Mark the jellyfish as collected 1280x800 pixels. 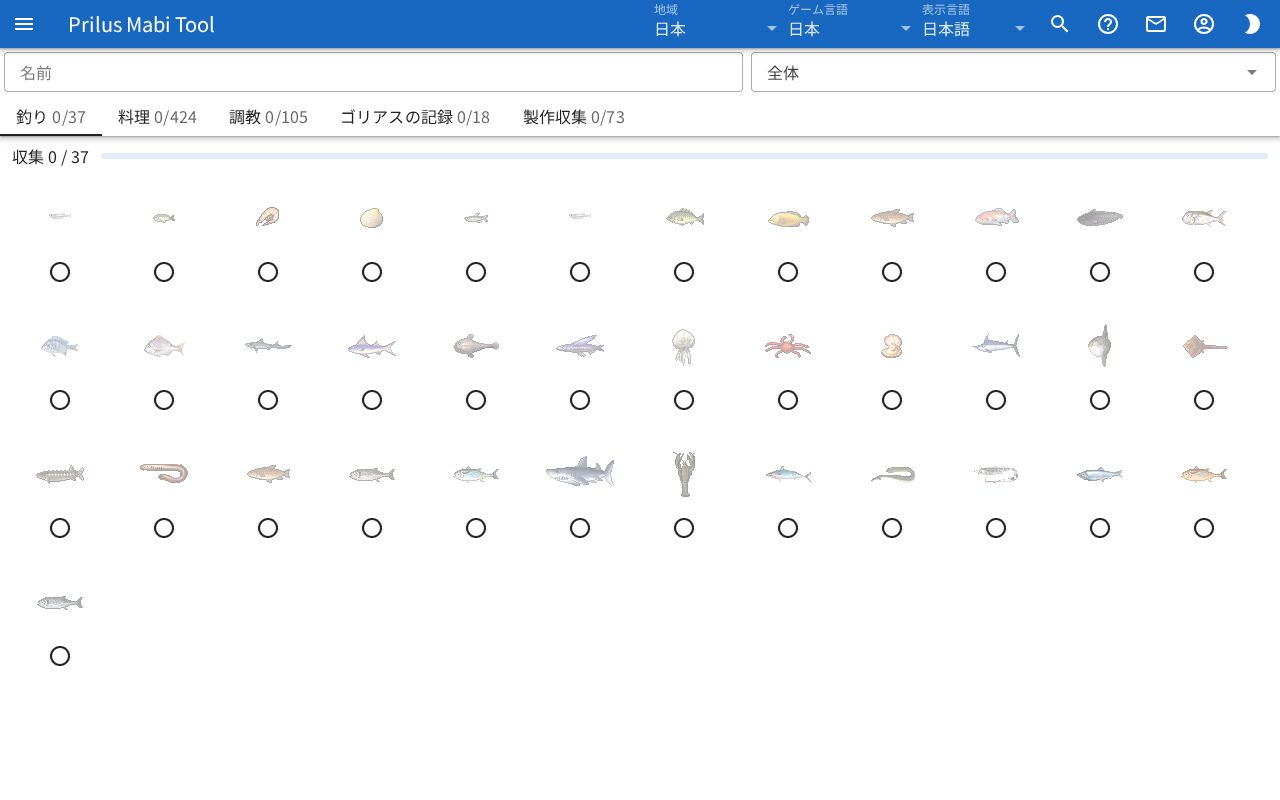pyautogui.click(x=684, y=400)
